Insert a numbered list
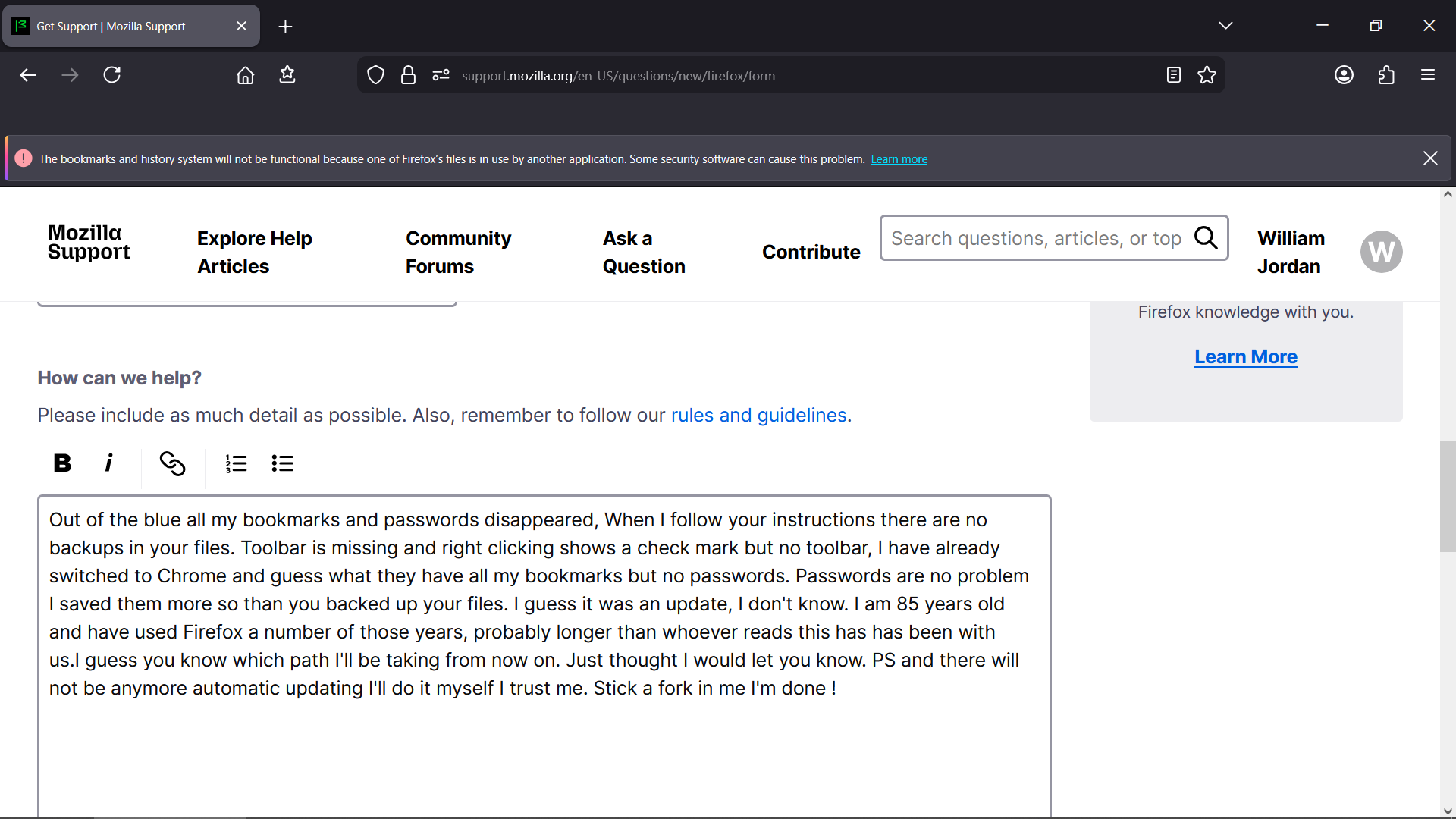Viewport: 1456px width, 819px height. [x=236, y=463]
